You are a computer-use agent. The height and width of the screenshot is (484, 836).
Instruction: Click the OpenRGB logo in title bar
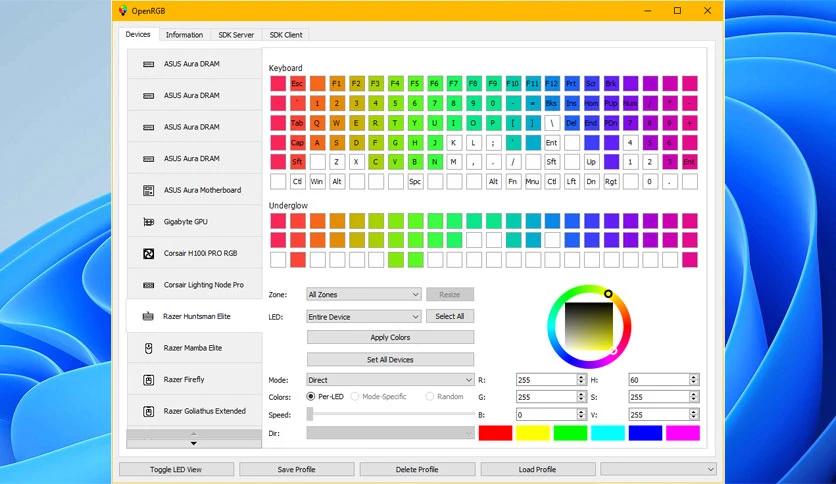123,11
